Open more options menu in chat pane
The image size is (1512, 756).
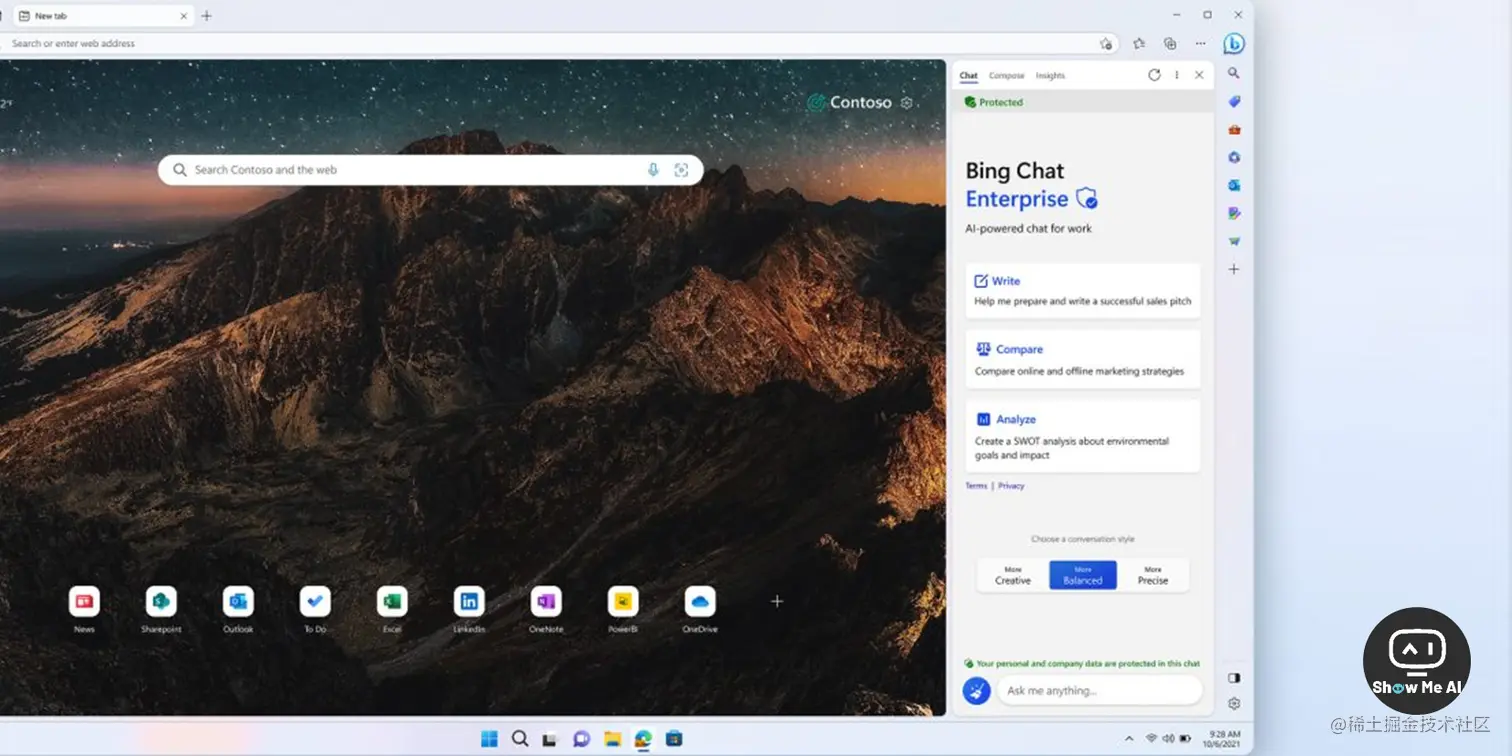pyautogui.click(x=1177, y=75)
